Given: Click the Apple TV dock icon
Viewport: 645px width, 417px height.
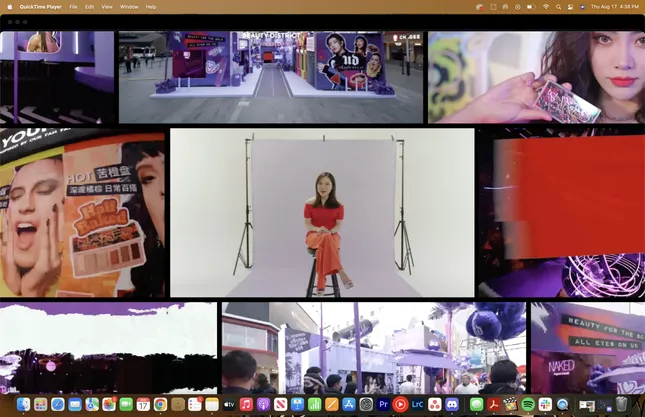Looking at the screenshot, I should 229,404.
